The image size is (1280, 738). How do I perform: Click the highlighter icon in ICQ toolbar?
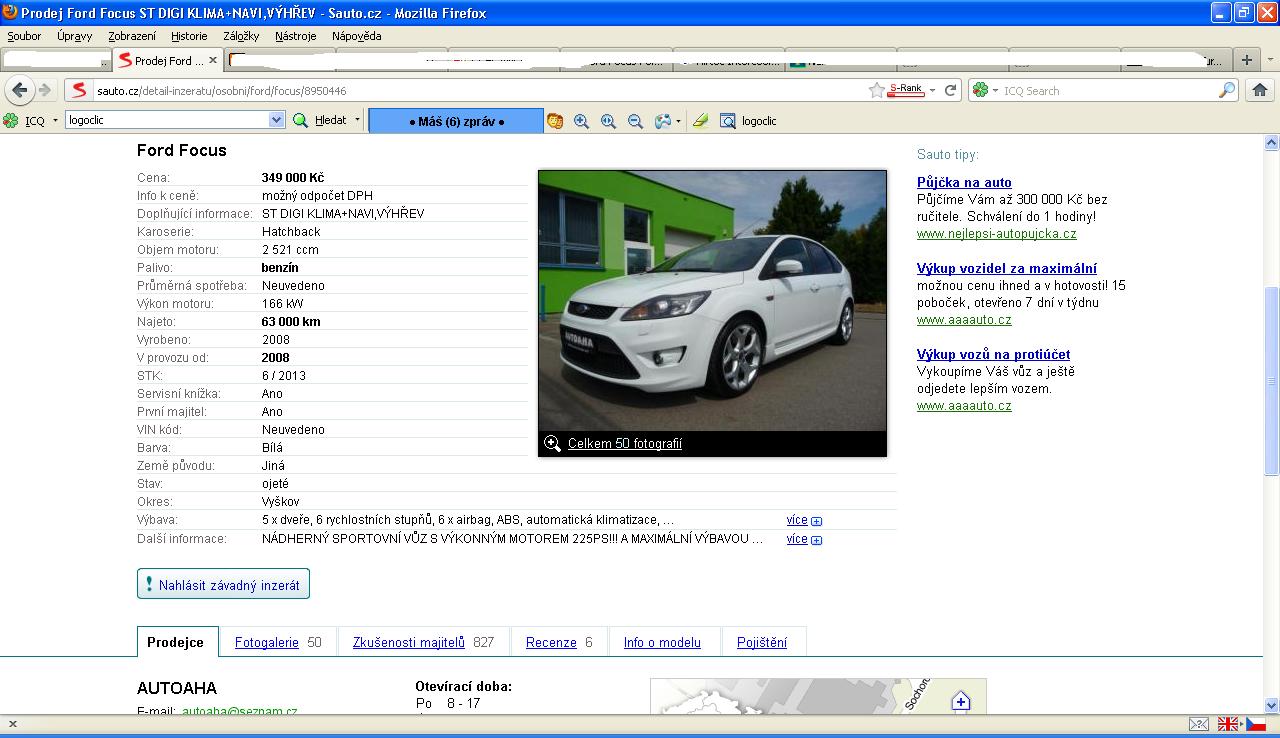(700, 121)
